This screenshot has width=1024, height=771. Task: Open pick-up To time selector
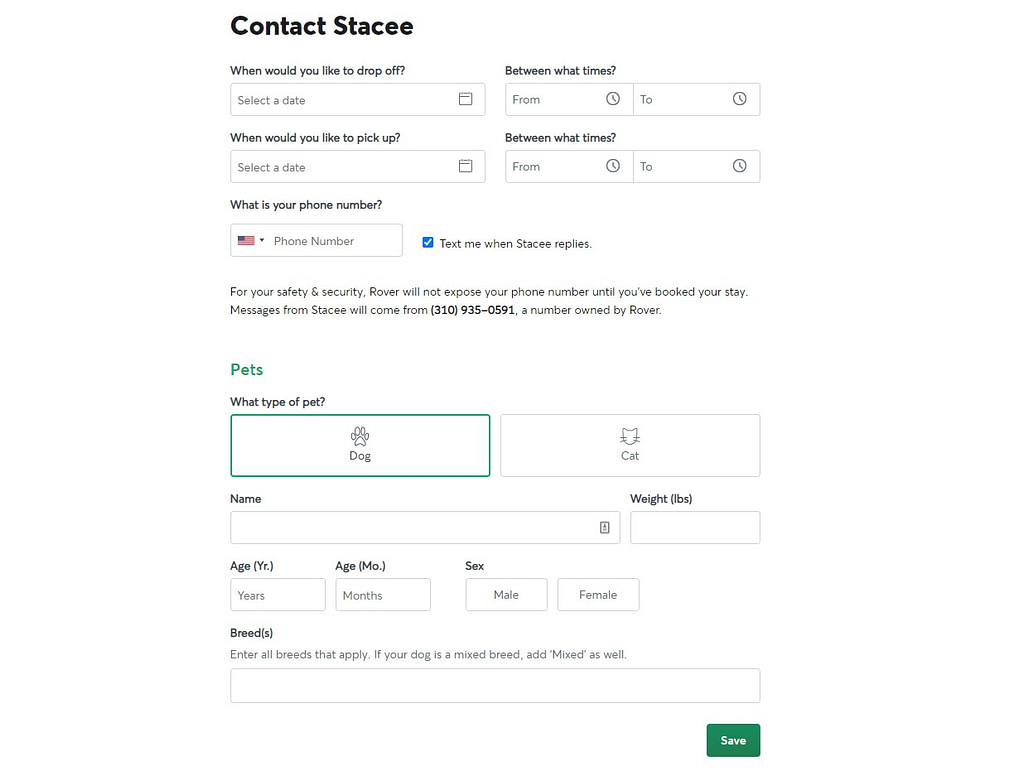pyautogui.click(x=696, y=166)
